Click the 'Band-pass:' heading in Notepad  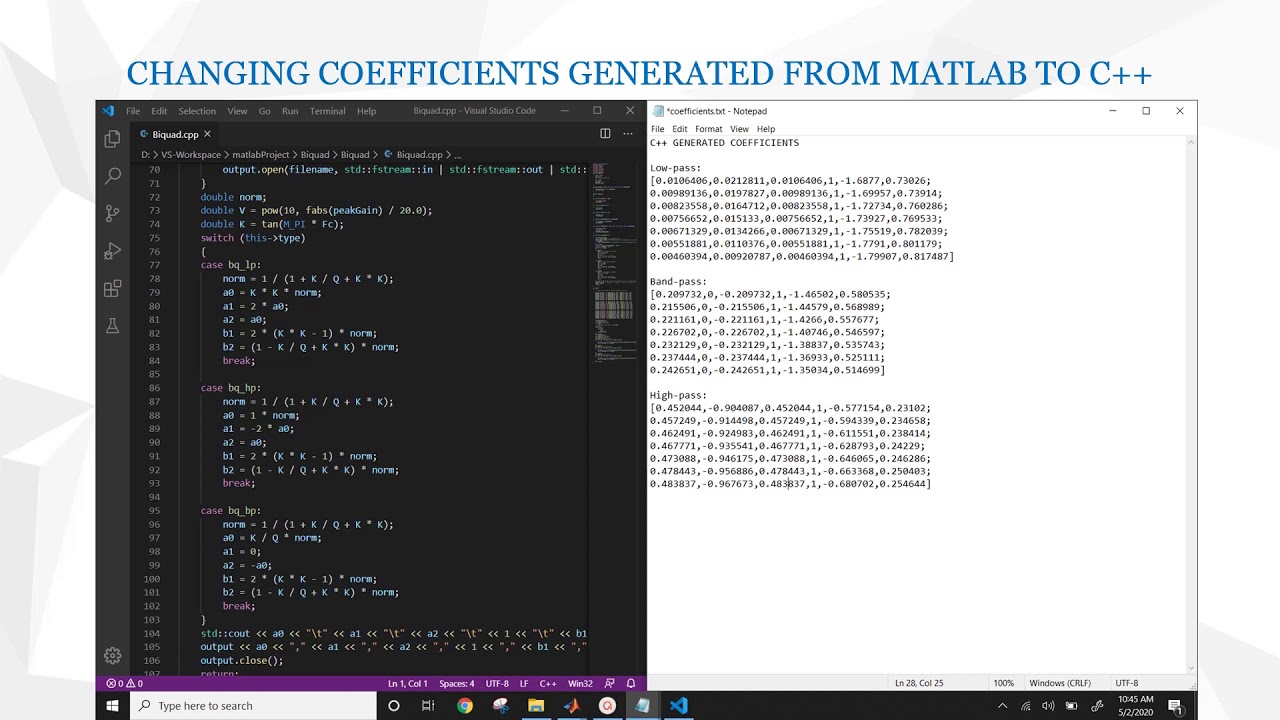click(679, 282)
